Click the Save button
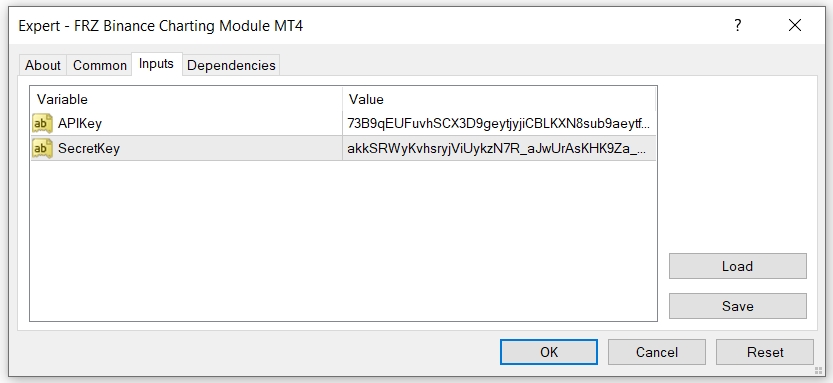Image resolution: width=833 pixels, height=383 pixels. [x=737, y=306]
